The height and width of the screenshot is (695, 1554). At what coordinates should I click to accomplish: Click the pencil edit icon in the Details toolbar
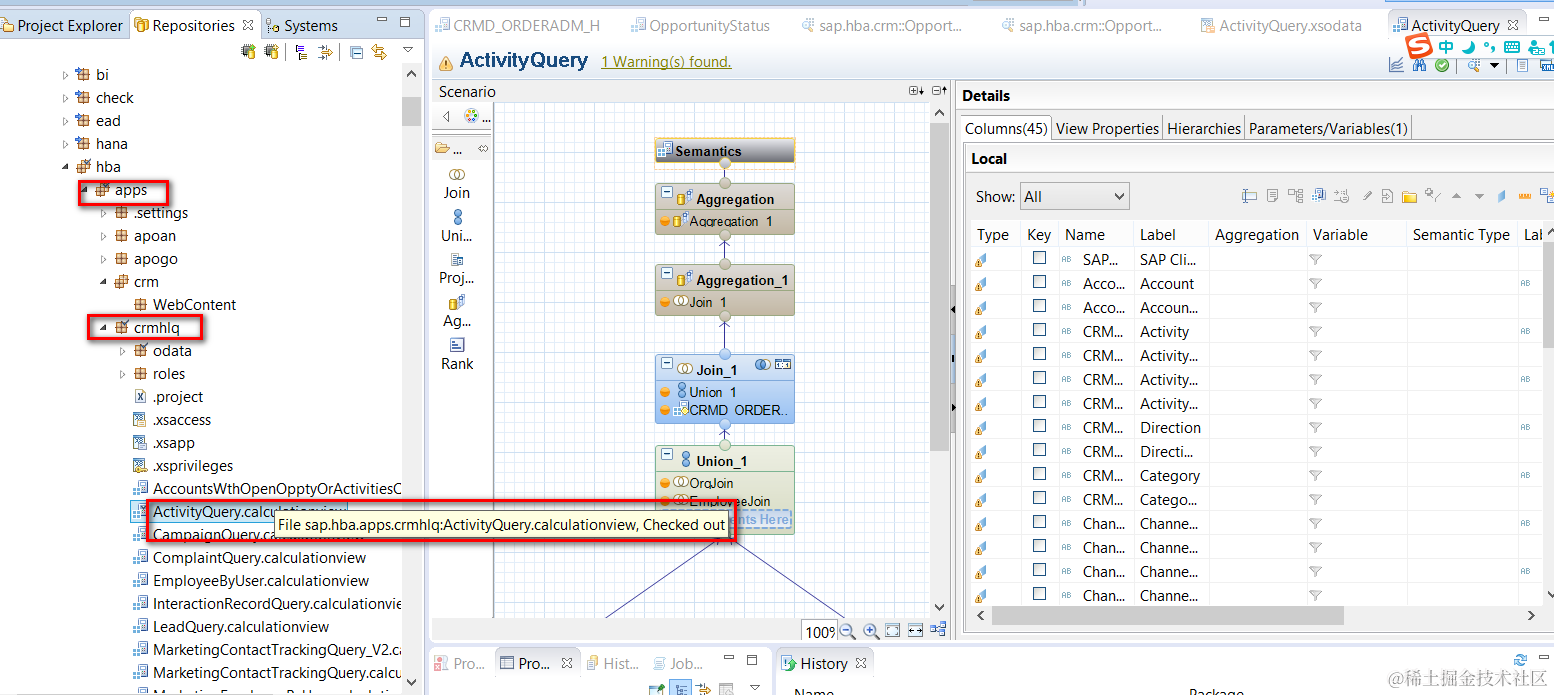click(x=1367, y=196)
